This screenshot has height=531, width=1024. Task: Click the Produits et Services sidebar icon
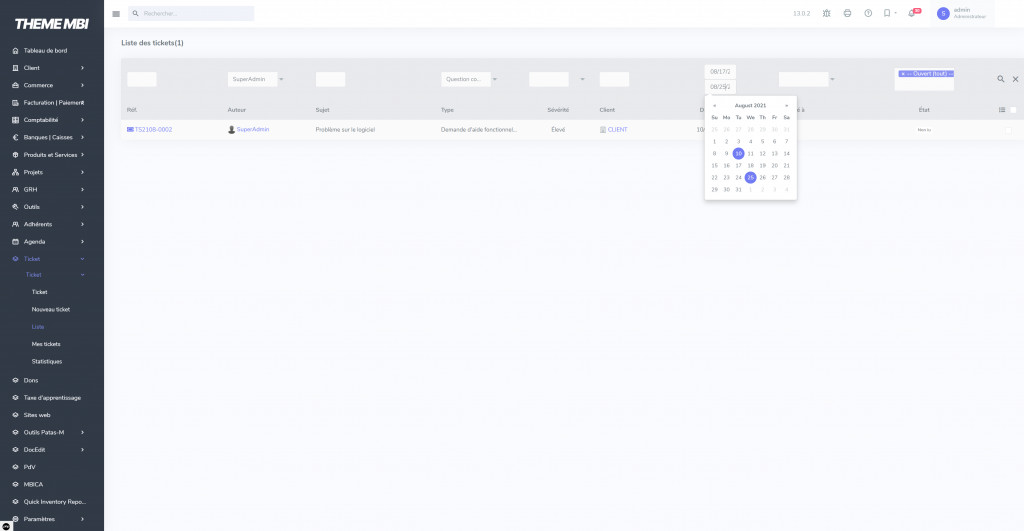[16, 155]
